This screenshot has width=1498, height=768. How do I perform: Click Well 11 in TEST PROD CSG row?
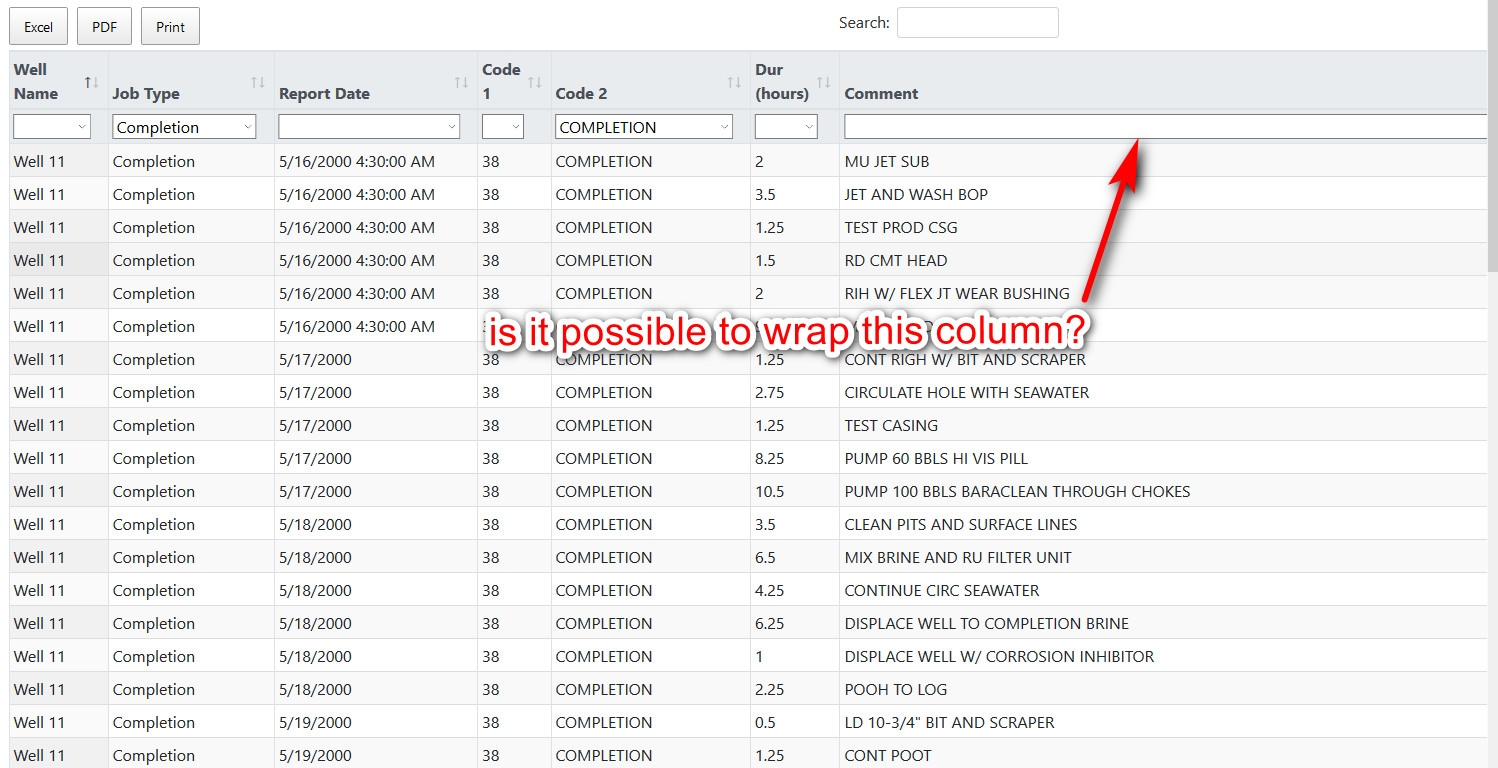coord(39,227)
